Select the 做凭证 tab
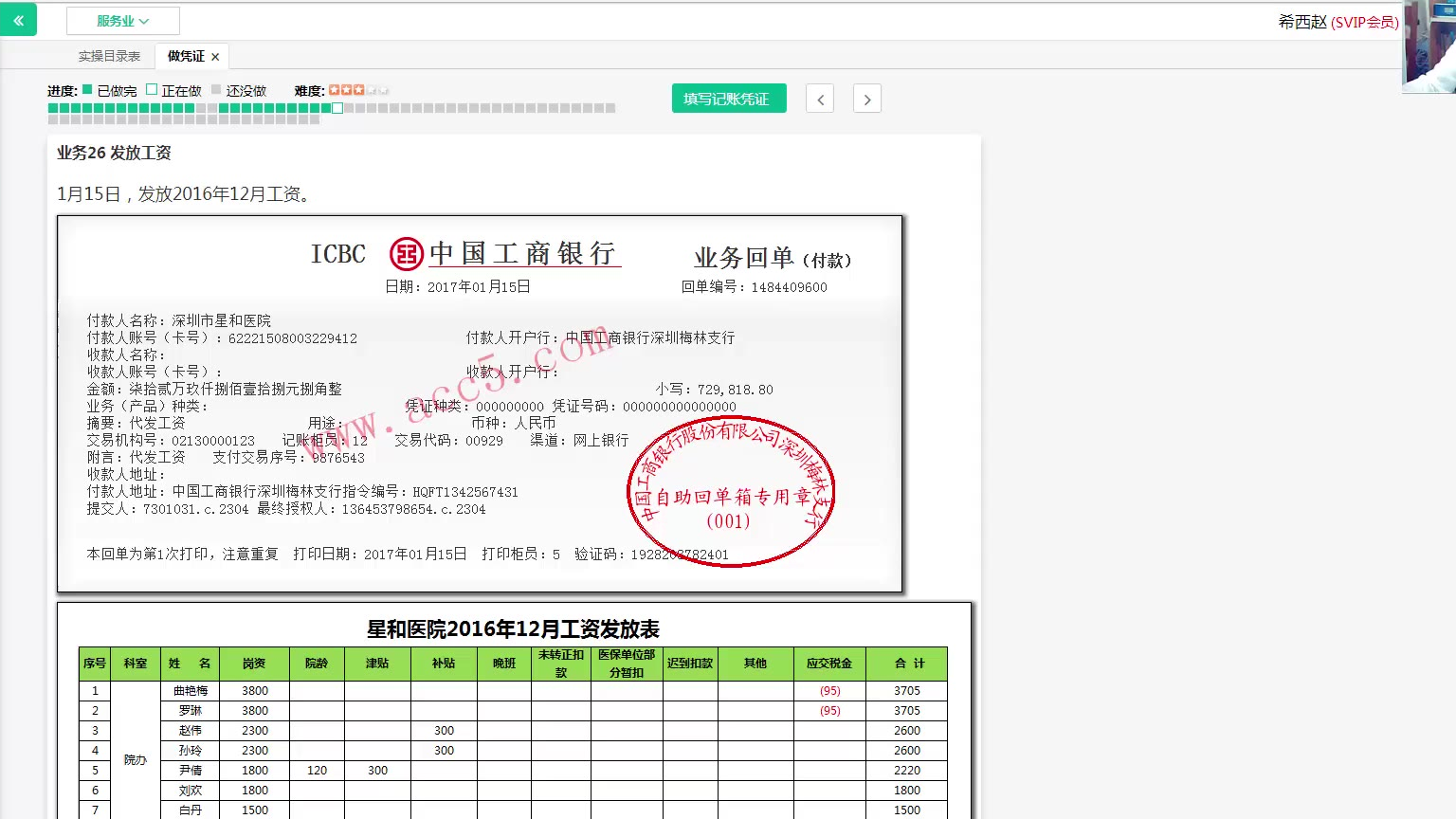 click(x=186, y=56)
